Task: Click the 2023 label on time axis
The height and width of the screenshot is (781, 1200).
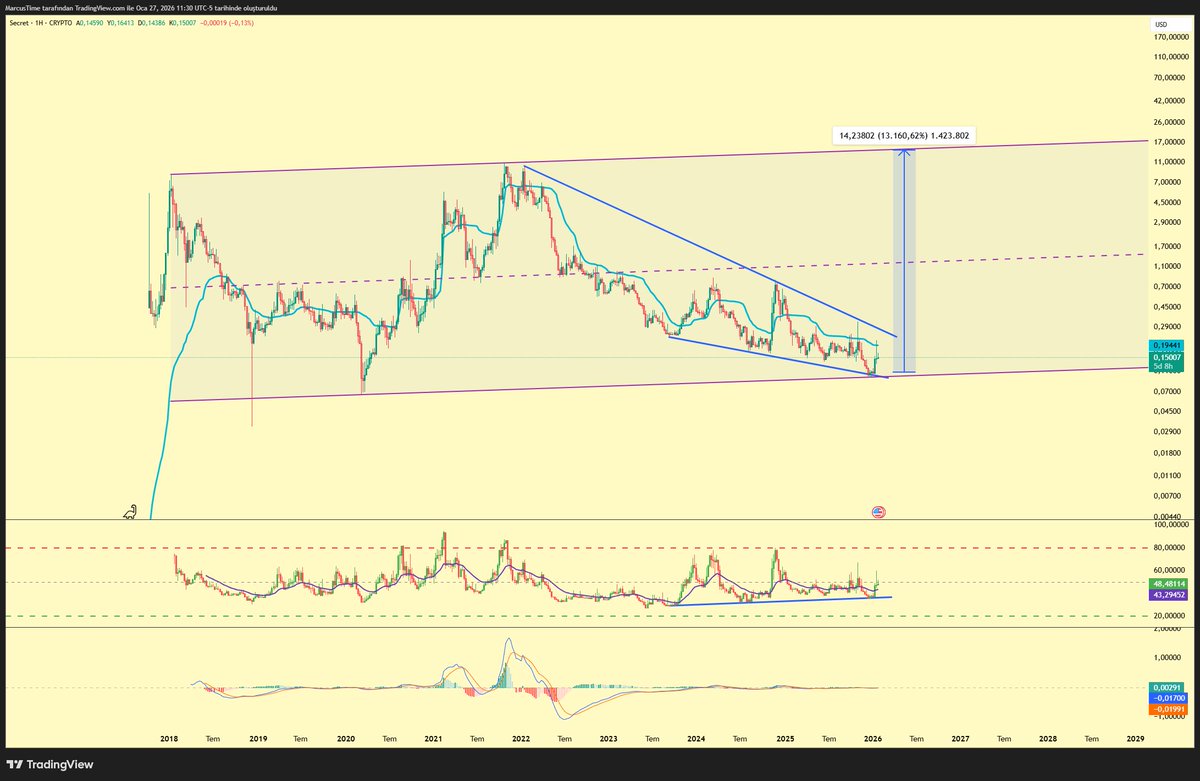Action: tap(609, 738)
